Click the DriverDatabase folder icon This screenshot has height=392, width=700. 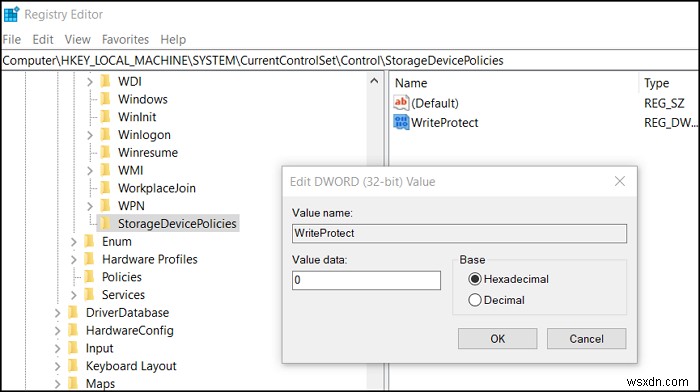point(74,313)
